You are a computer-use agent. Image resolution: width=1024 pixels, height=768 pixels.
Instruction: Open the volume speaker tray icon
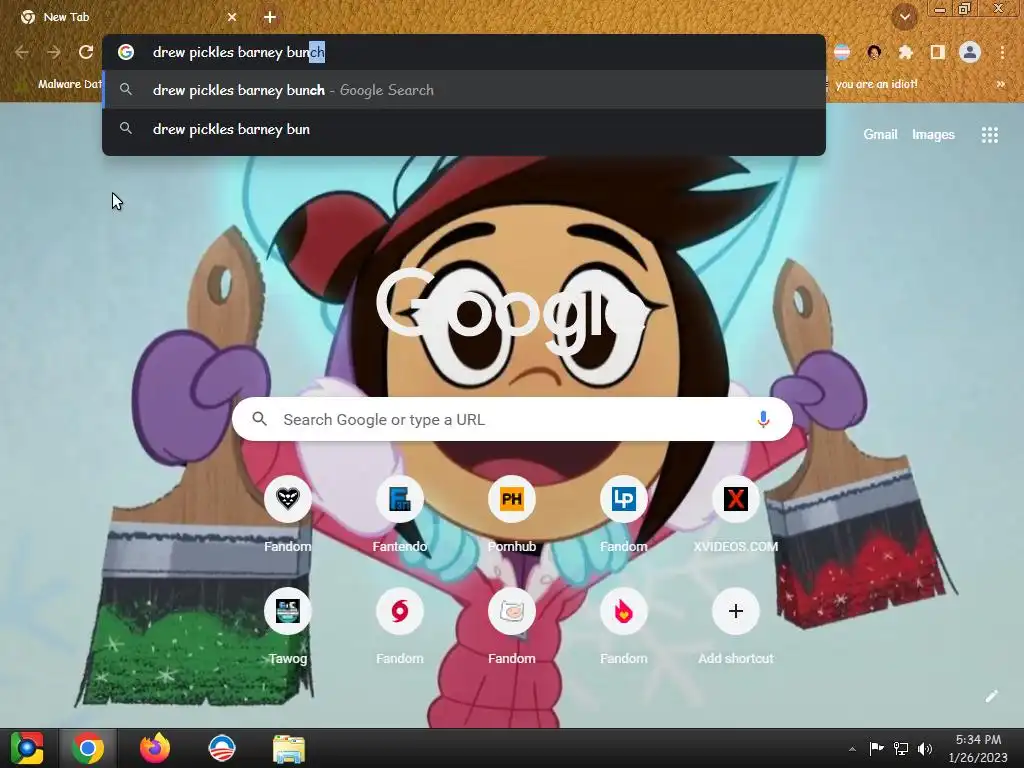point(925,748)
